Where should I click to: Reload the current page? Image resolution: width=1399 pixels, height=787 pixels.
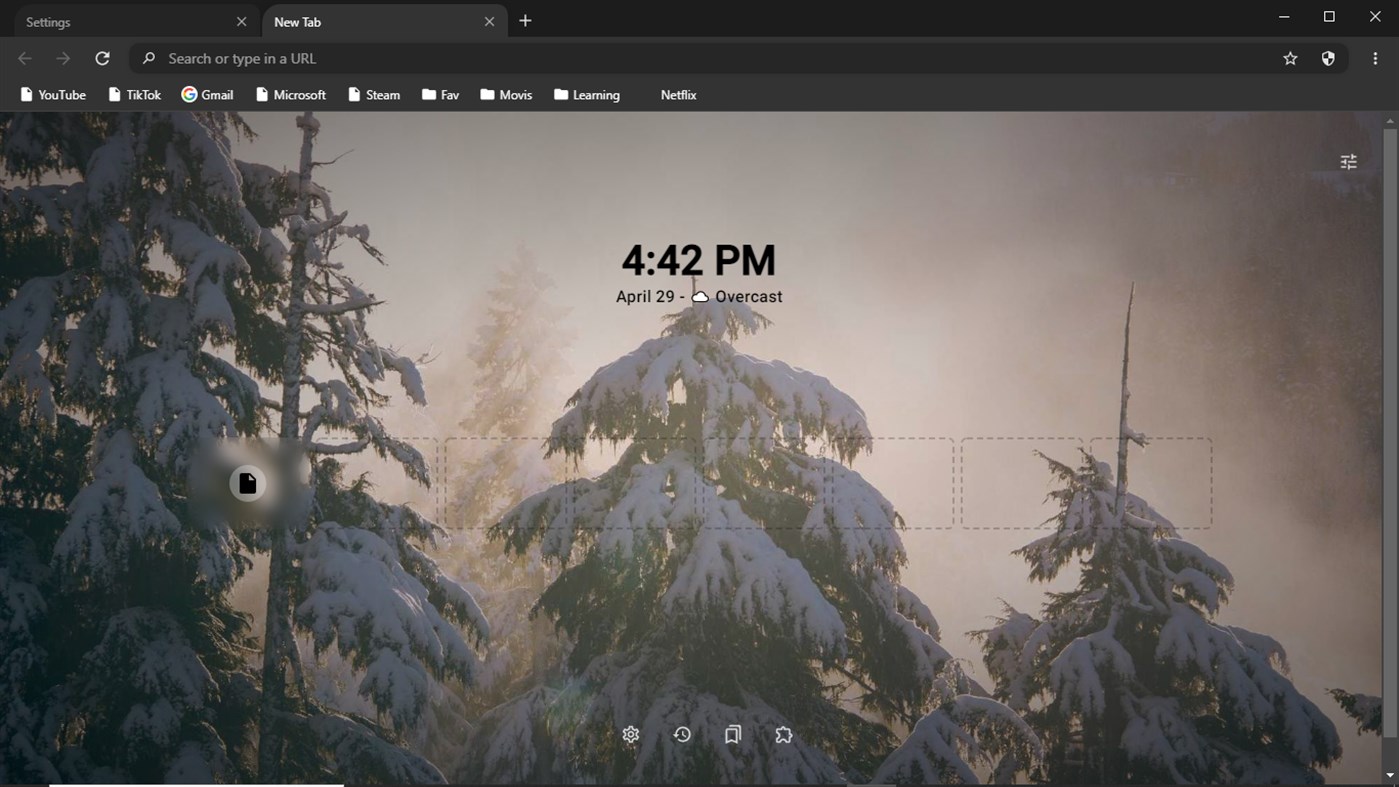[101, 58]
